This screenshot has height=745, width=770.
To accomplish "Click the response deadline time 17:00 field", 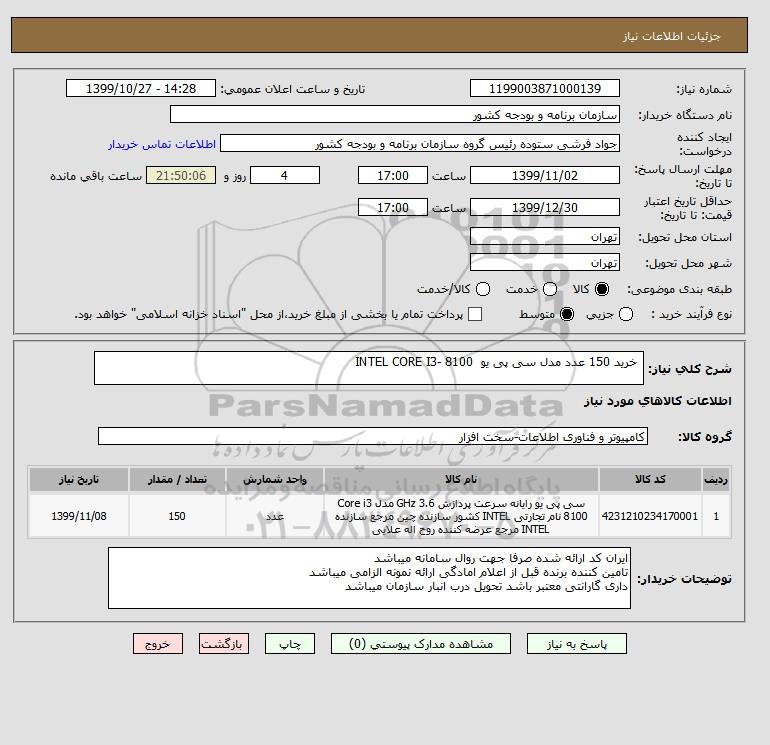I will [393, 175].
